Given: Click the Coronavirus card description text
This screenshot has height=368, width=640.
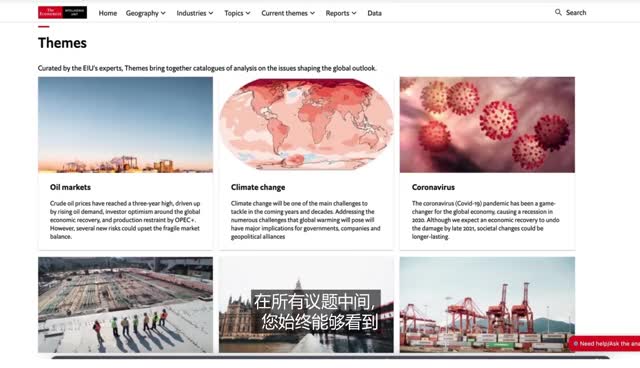Looking at the screenshot, I should click(x=486, y=220).
